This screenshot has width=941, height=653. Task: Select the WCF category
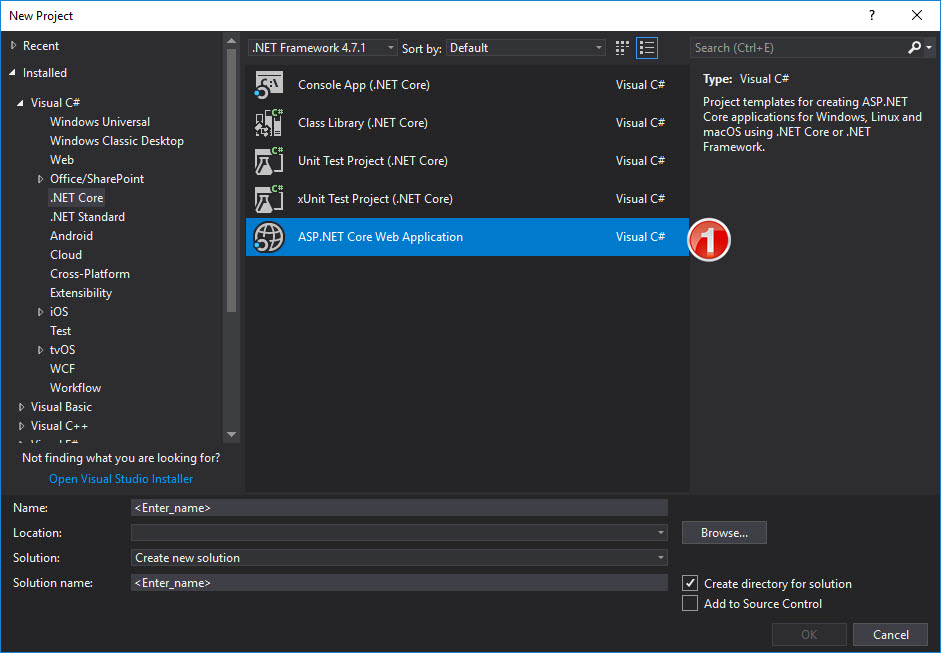[x=62, y=369]
